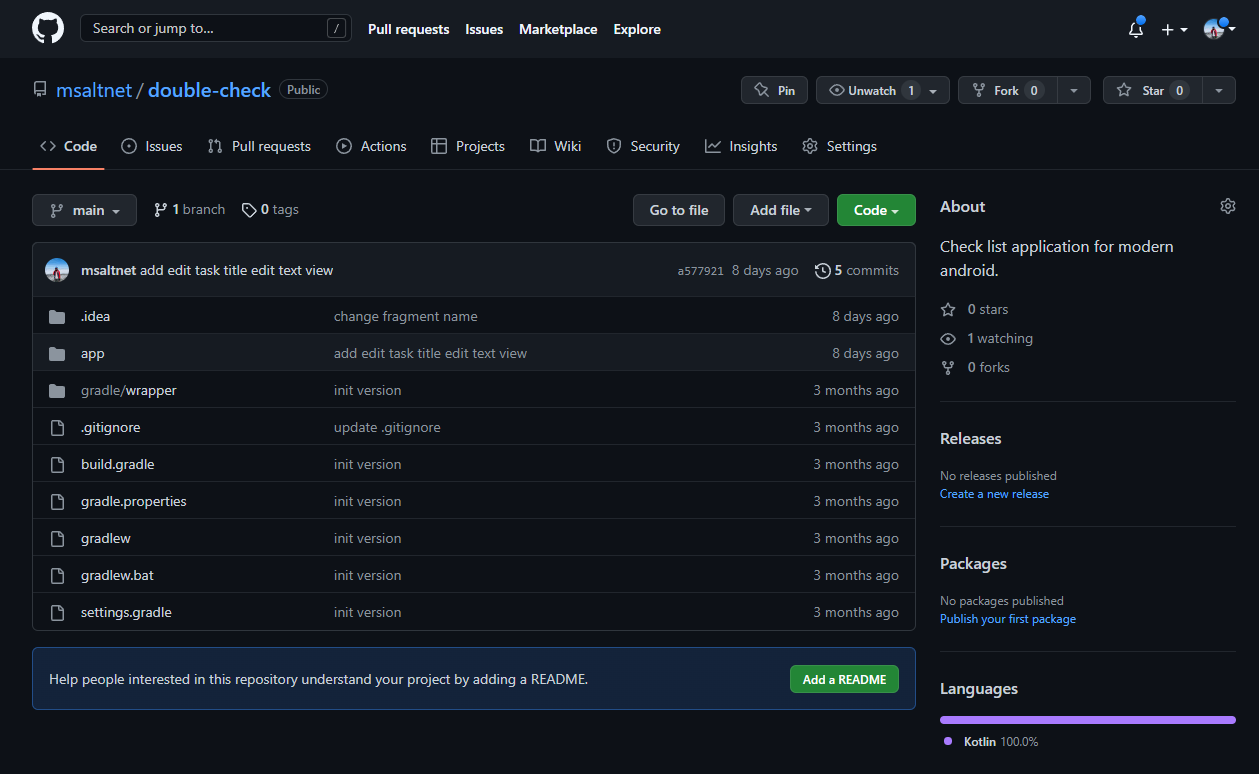Click the Kotlin language percentage bar
Image resolution: width=1259 pixels, height=774 pixels.
(1088, 719)
